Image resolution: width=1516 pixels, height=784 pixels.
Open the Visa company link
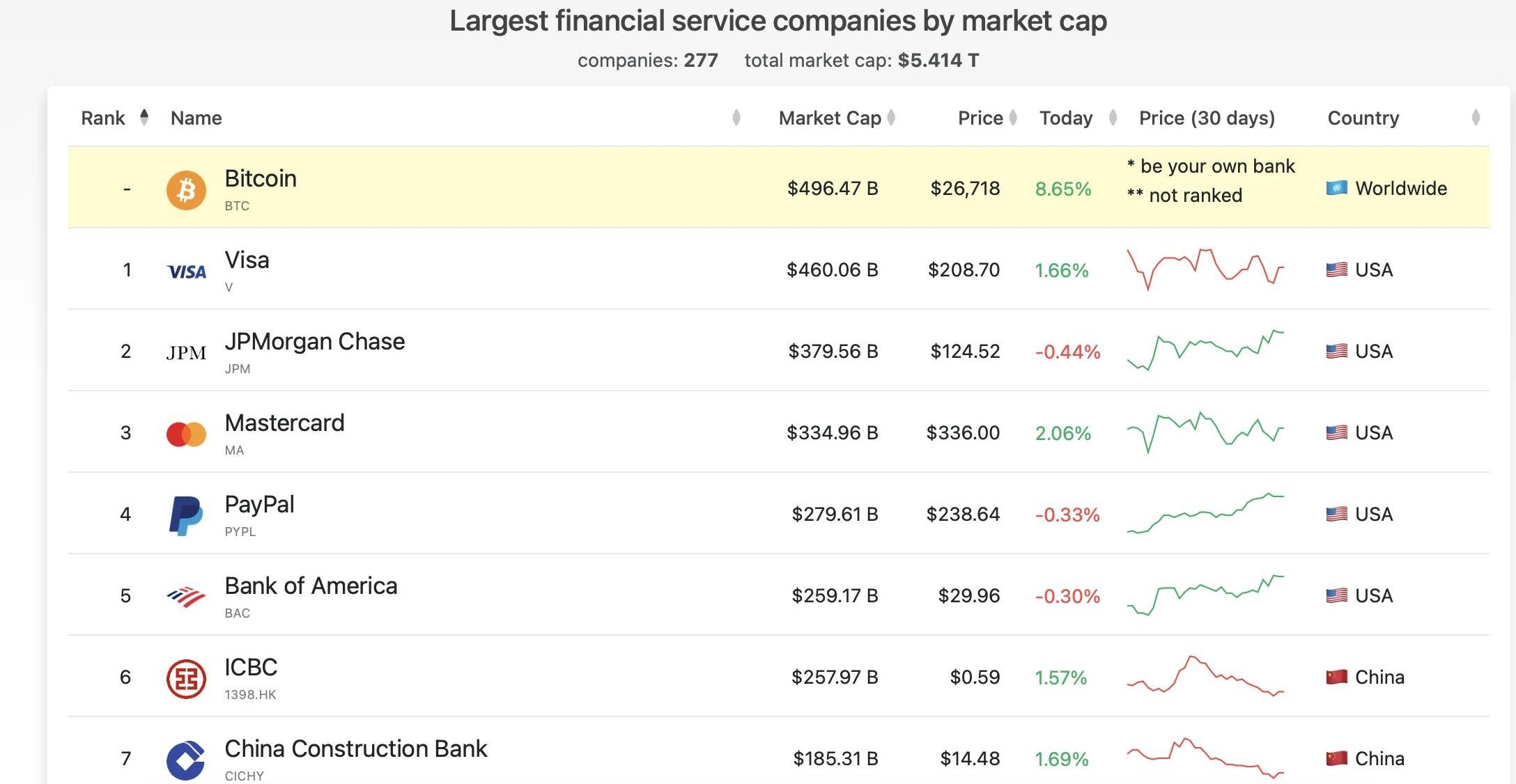pos(247,260)
